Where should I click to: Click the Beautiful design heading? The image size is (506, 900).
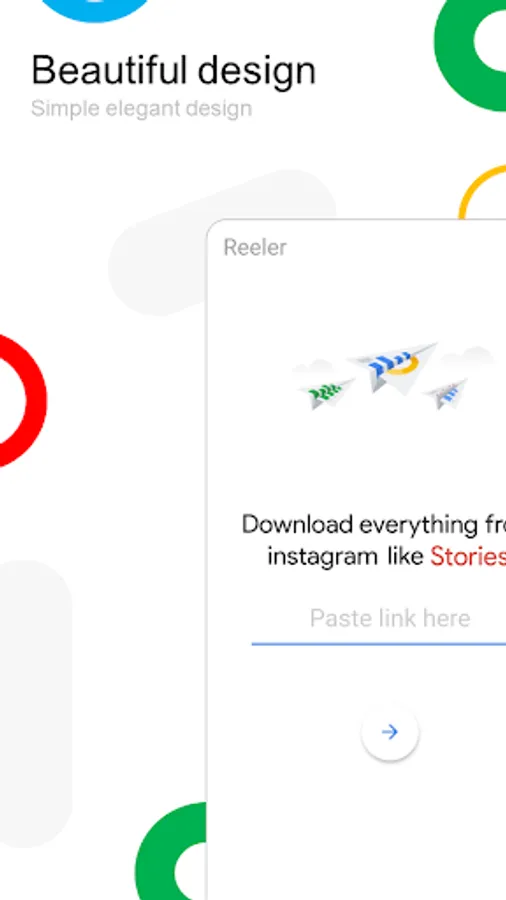[173, 71]
